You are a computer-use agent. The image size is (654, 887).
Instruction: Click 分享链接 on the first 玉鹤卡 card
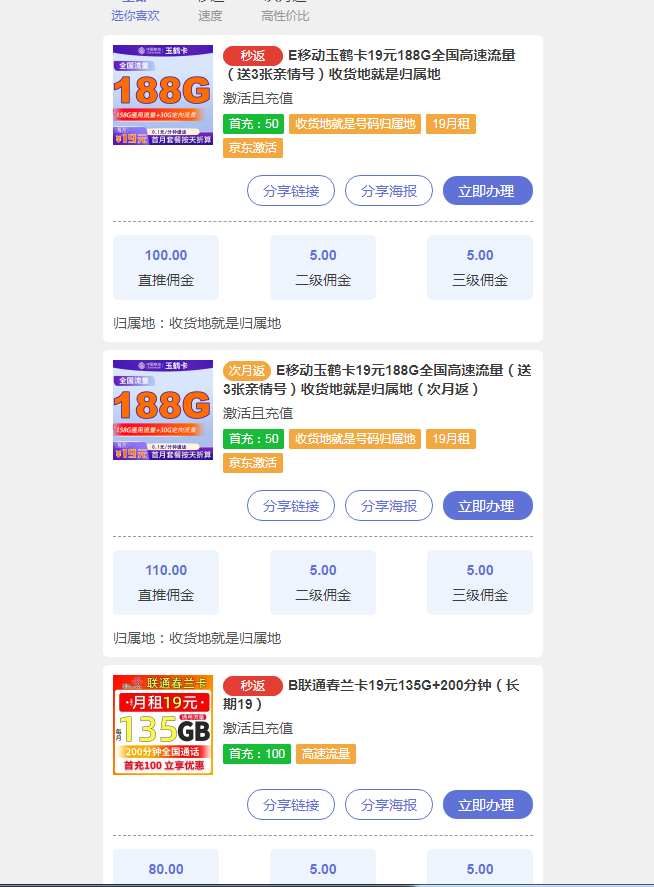click(x=291, y=191)
